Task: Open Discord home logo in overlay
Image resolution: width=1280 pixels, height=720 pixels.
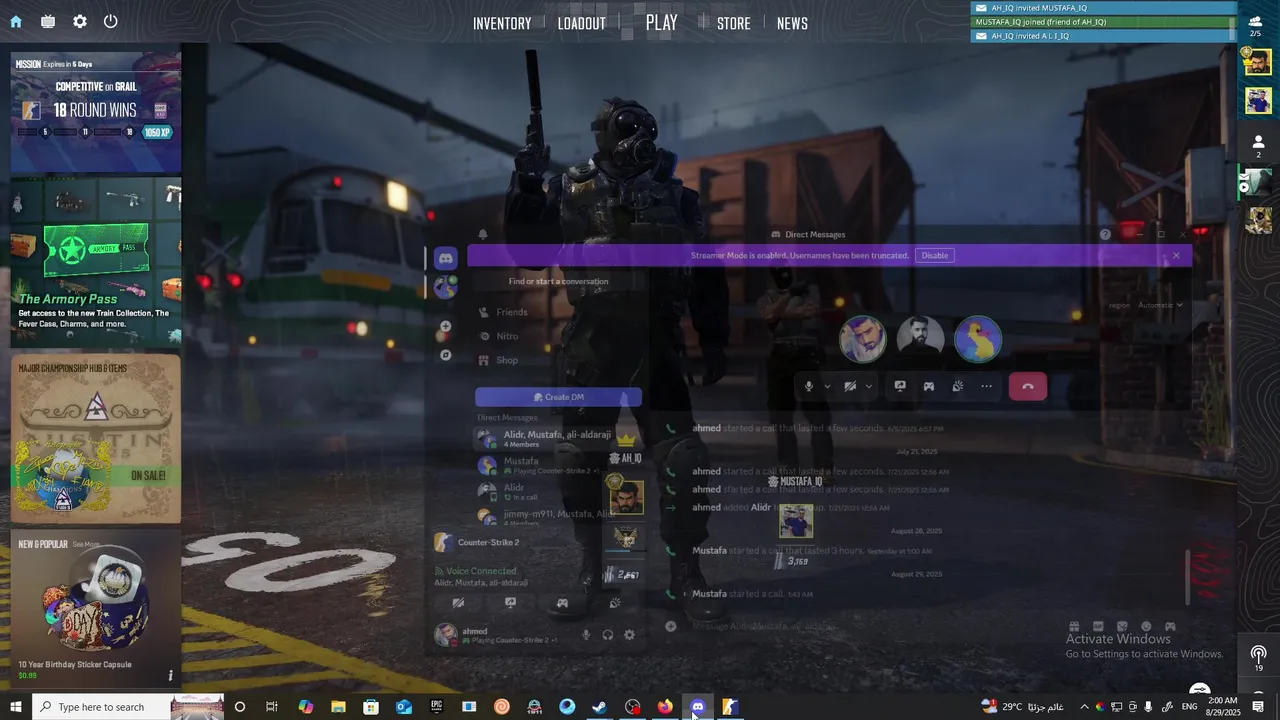Action: click(446, 258)
